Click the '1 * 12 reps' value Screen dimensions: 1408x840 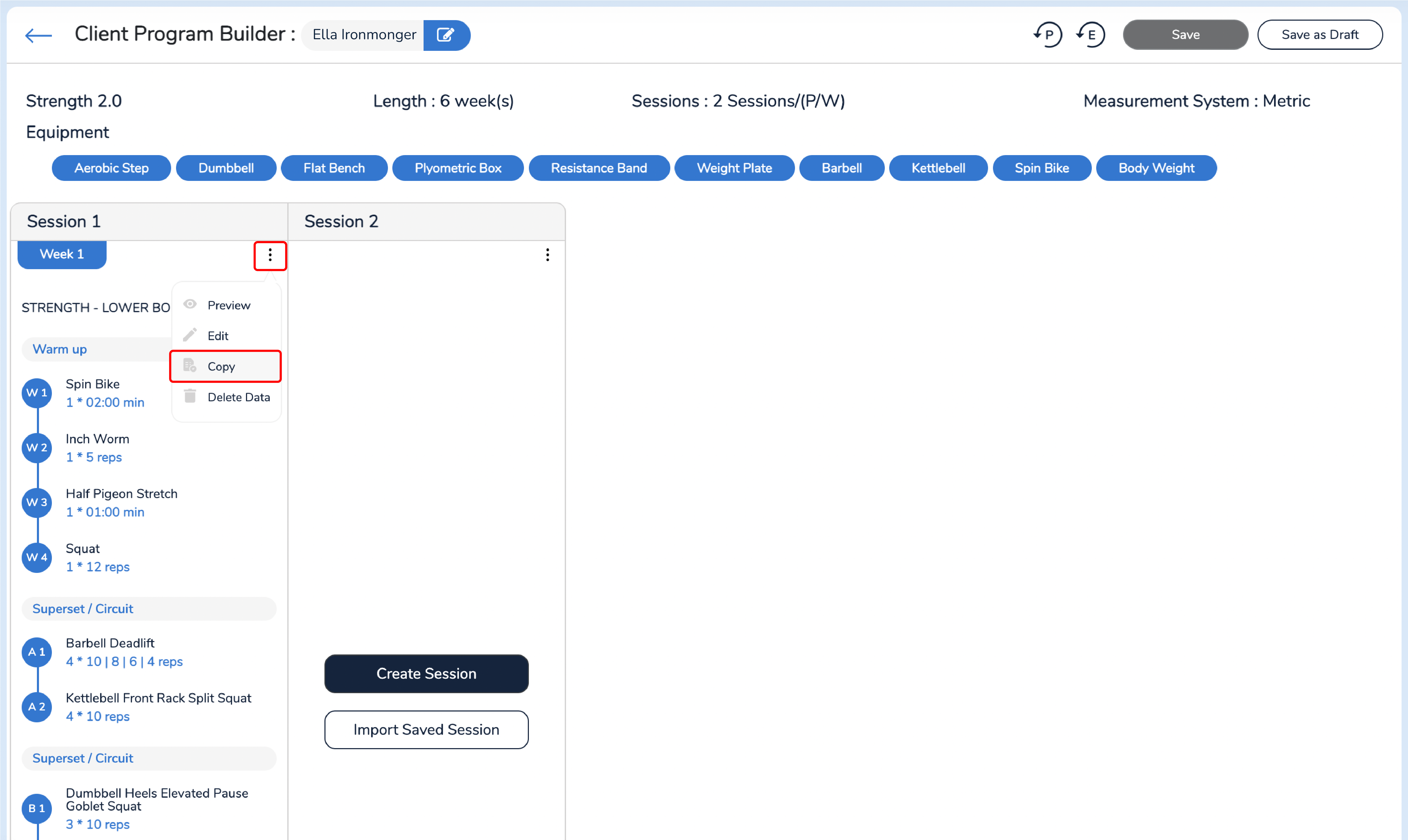pyautogui.click(x=97, y=567)
